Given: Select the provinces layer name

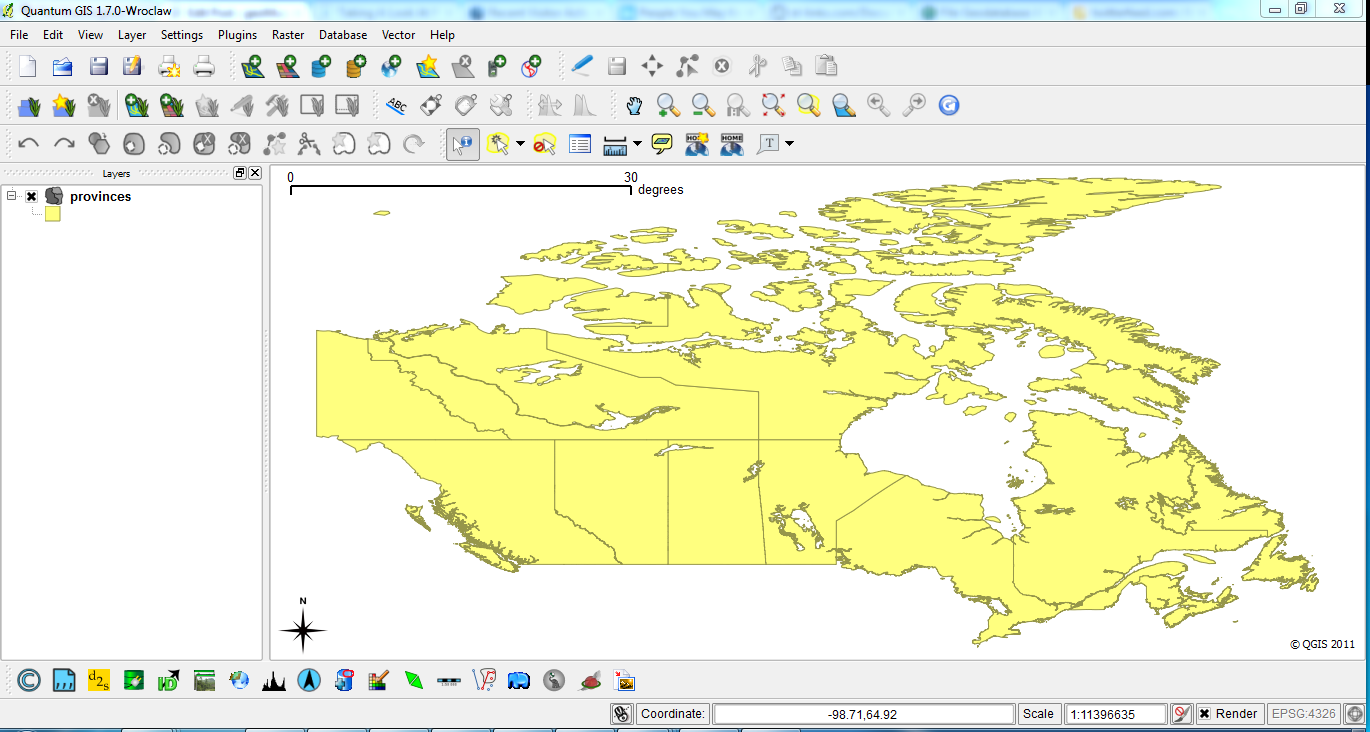Looking at the screenshot, I should 100,197.
